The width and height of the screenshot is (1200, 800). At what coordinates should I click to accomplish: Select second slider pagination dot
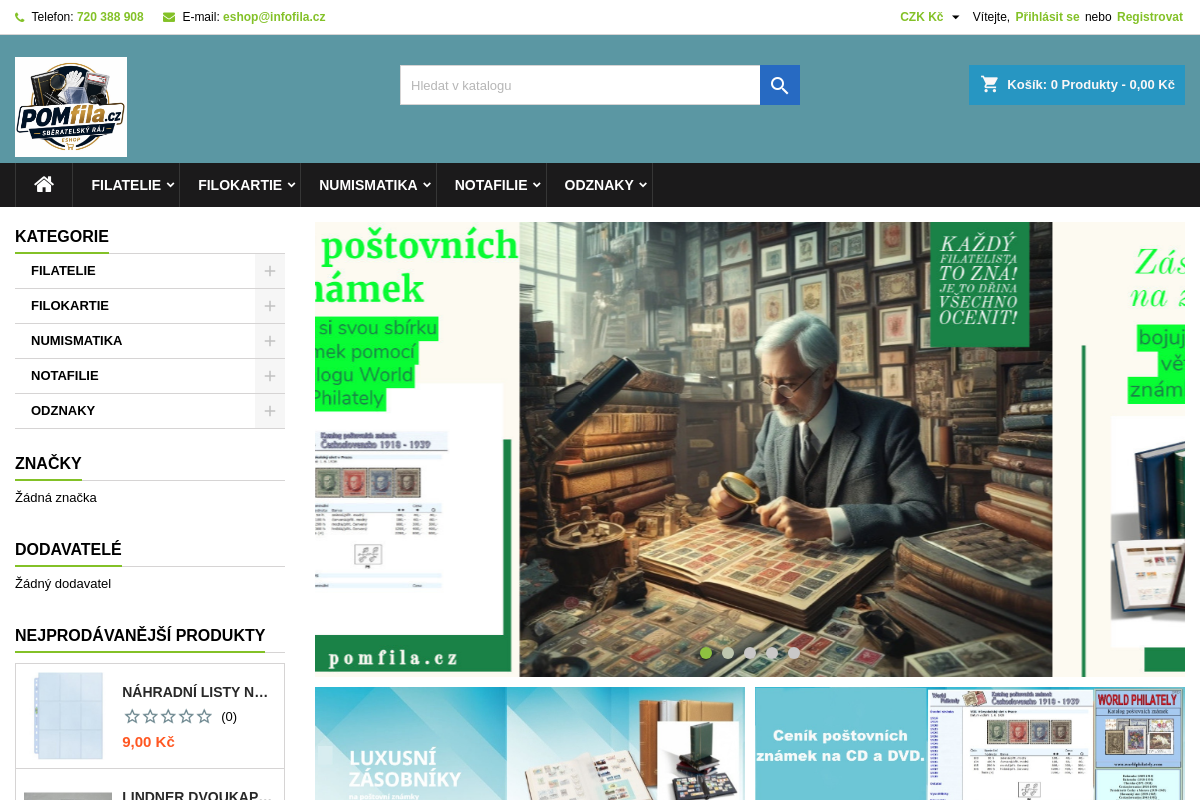click(728, 653)
